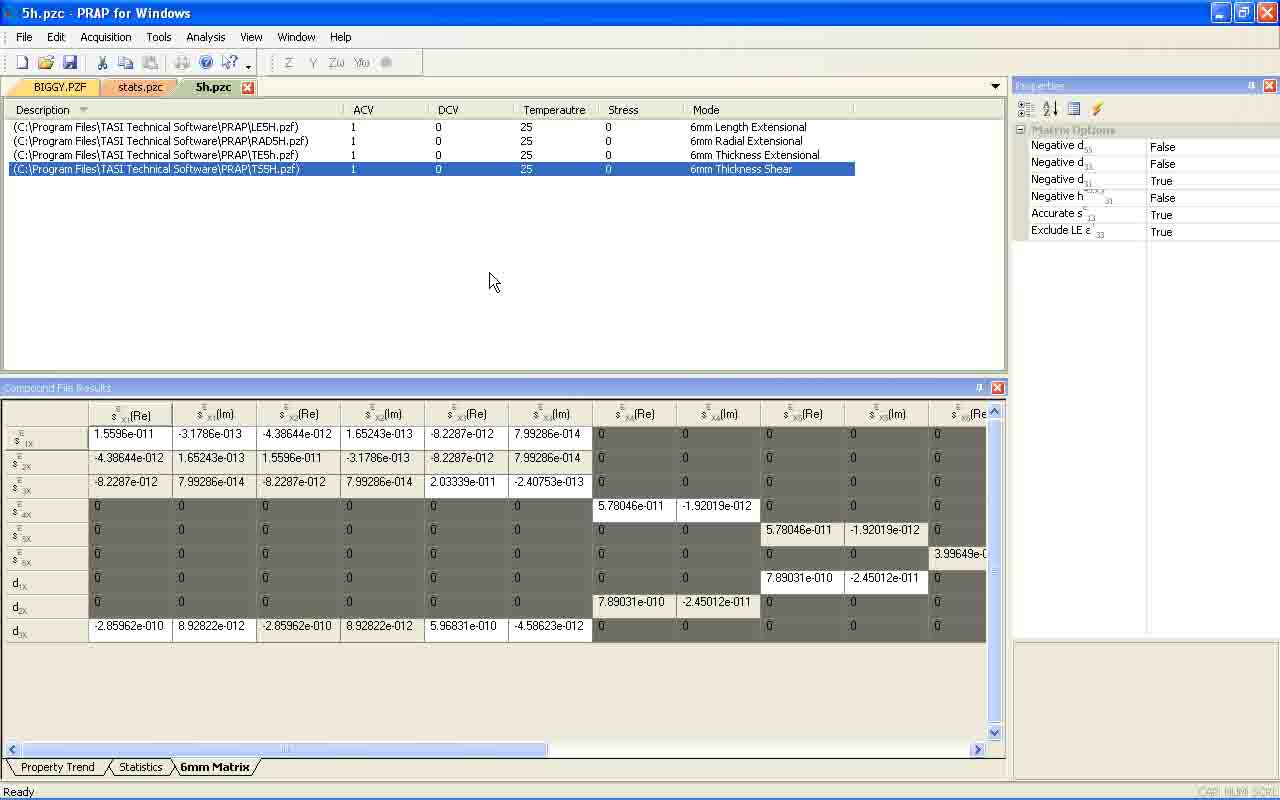Switch Properties panel to categorized view
The width and height of the screenshot is (1280, 800).
[x=1026, y=109]
